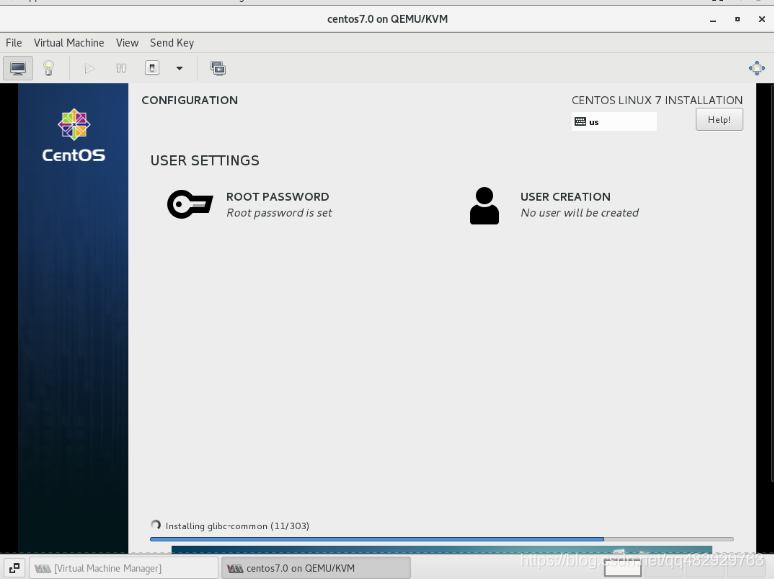Click 'CENTOS LINUX 7 INSTALLATION' title text

point(657,100)
